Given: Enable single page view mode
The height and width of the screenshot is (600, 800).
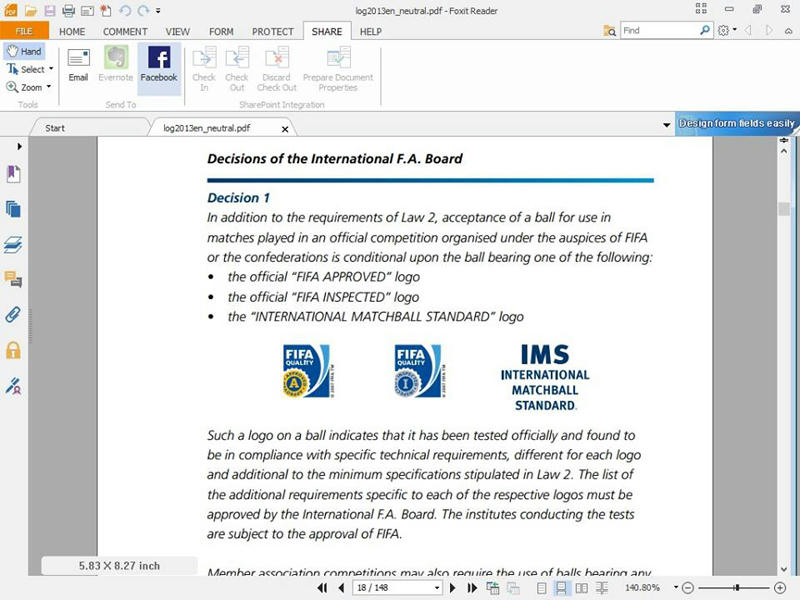Looking at the screenshot, I should click(x=542, y=588).
